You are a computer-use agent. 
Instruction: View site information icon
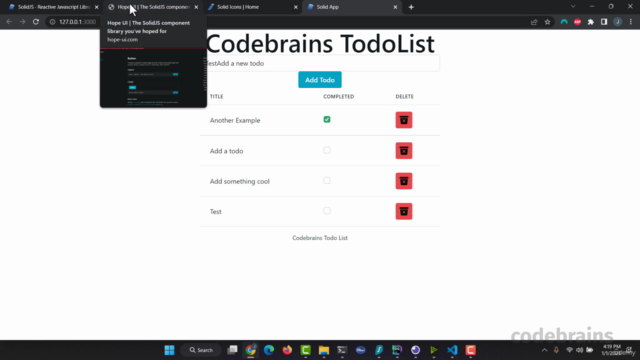pyautogui.click(x=52, y=22)
